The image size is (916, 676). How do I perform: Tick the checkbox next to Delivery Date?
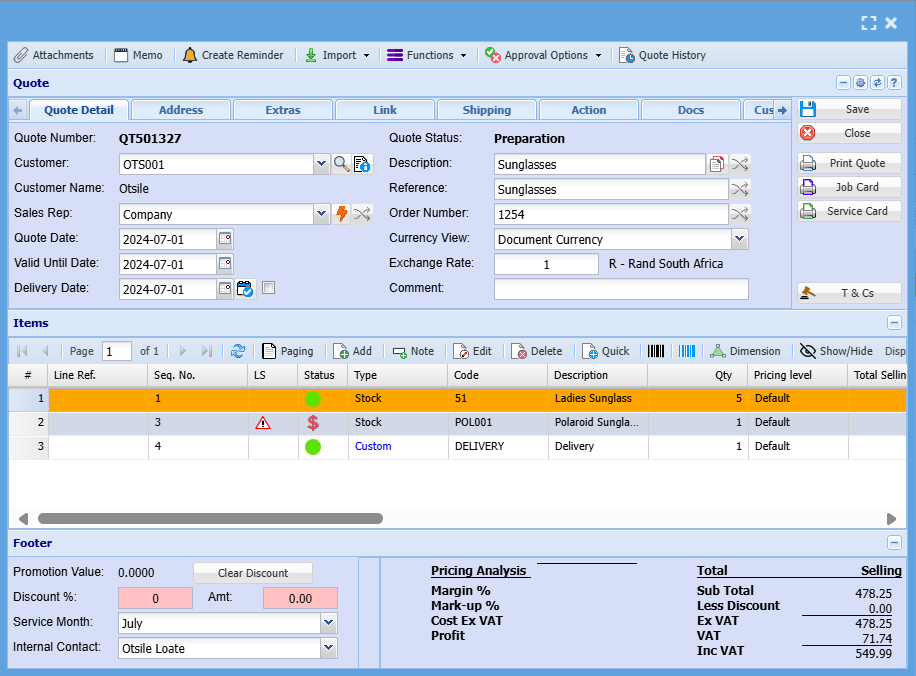tap(268, 289)
